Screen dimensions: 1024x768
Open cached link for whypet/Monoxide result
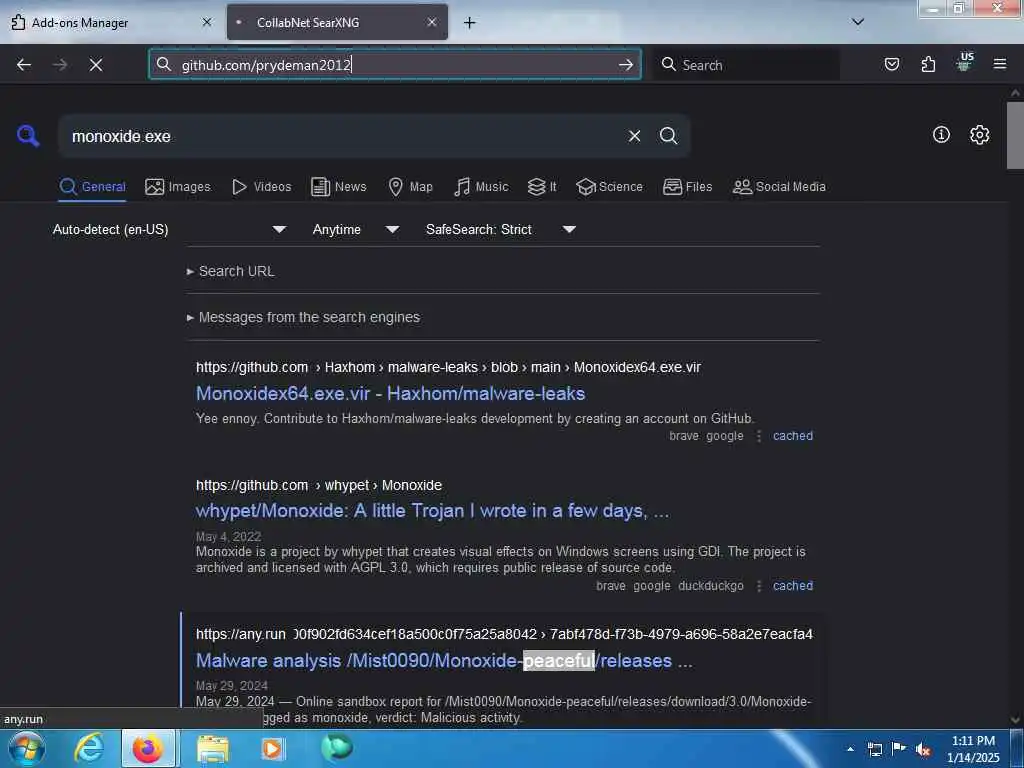(793, 586)
